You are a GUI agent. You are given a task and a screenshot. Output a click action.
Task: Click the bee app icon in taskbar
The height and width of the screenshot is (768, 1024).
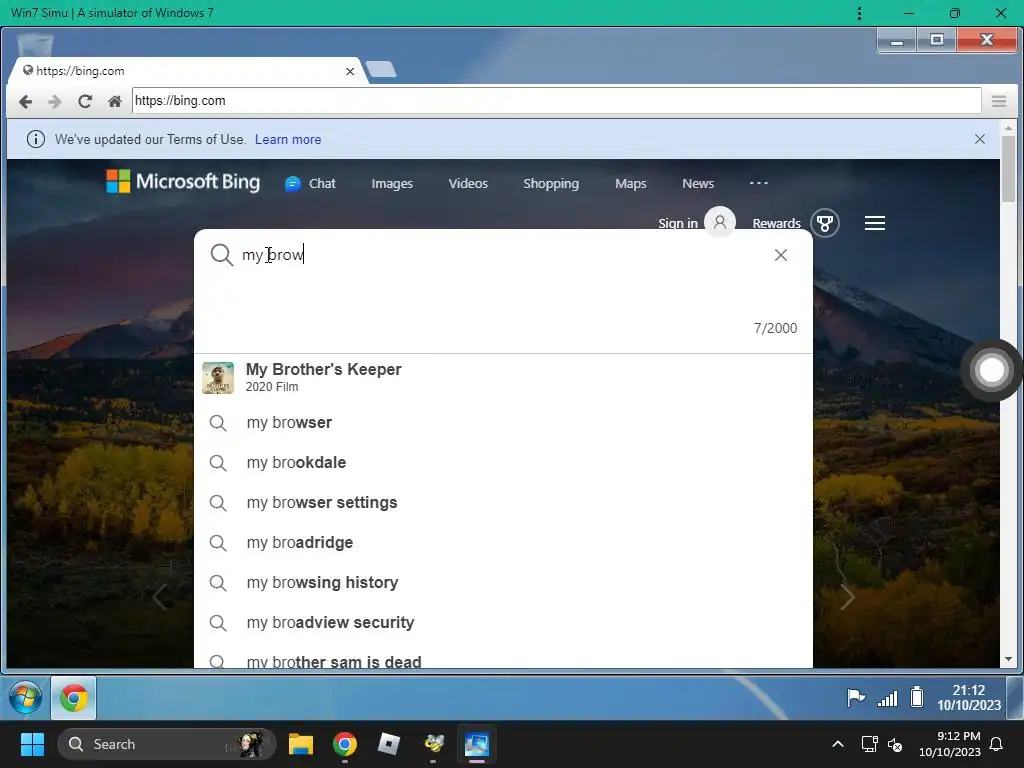[434, 744]
